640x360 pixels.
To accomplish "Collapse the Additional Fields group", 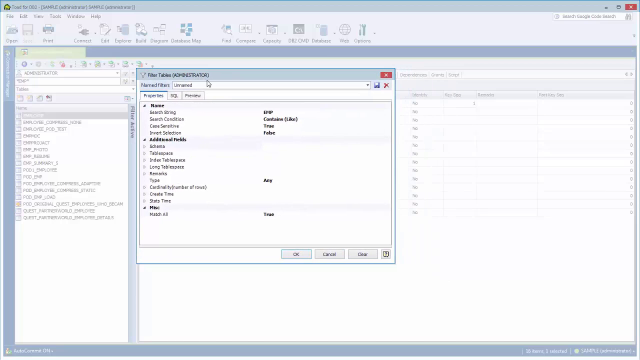I will click(x=144, y=140).
